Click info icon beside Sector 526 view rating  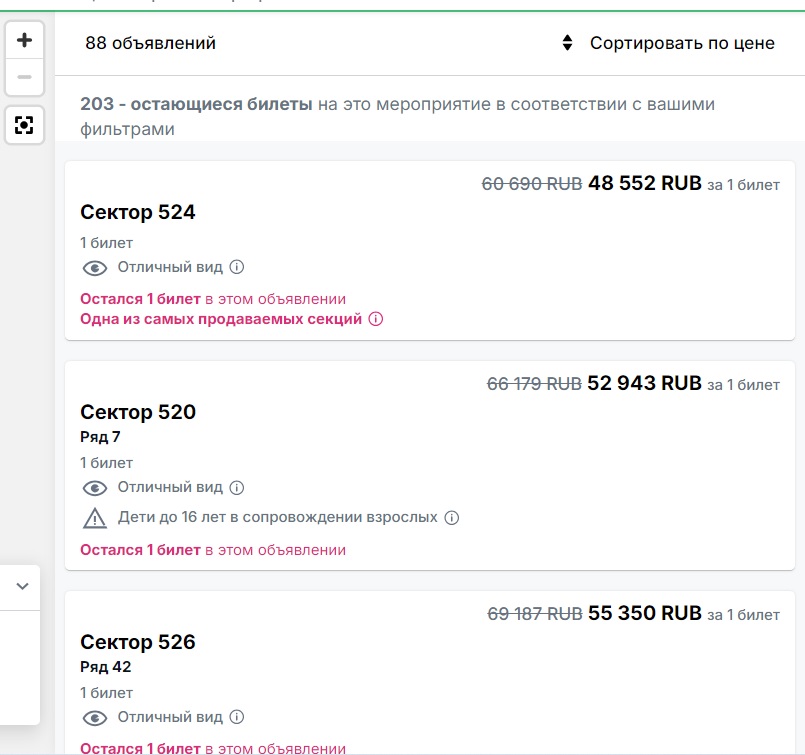coord(237,717)
